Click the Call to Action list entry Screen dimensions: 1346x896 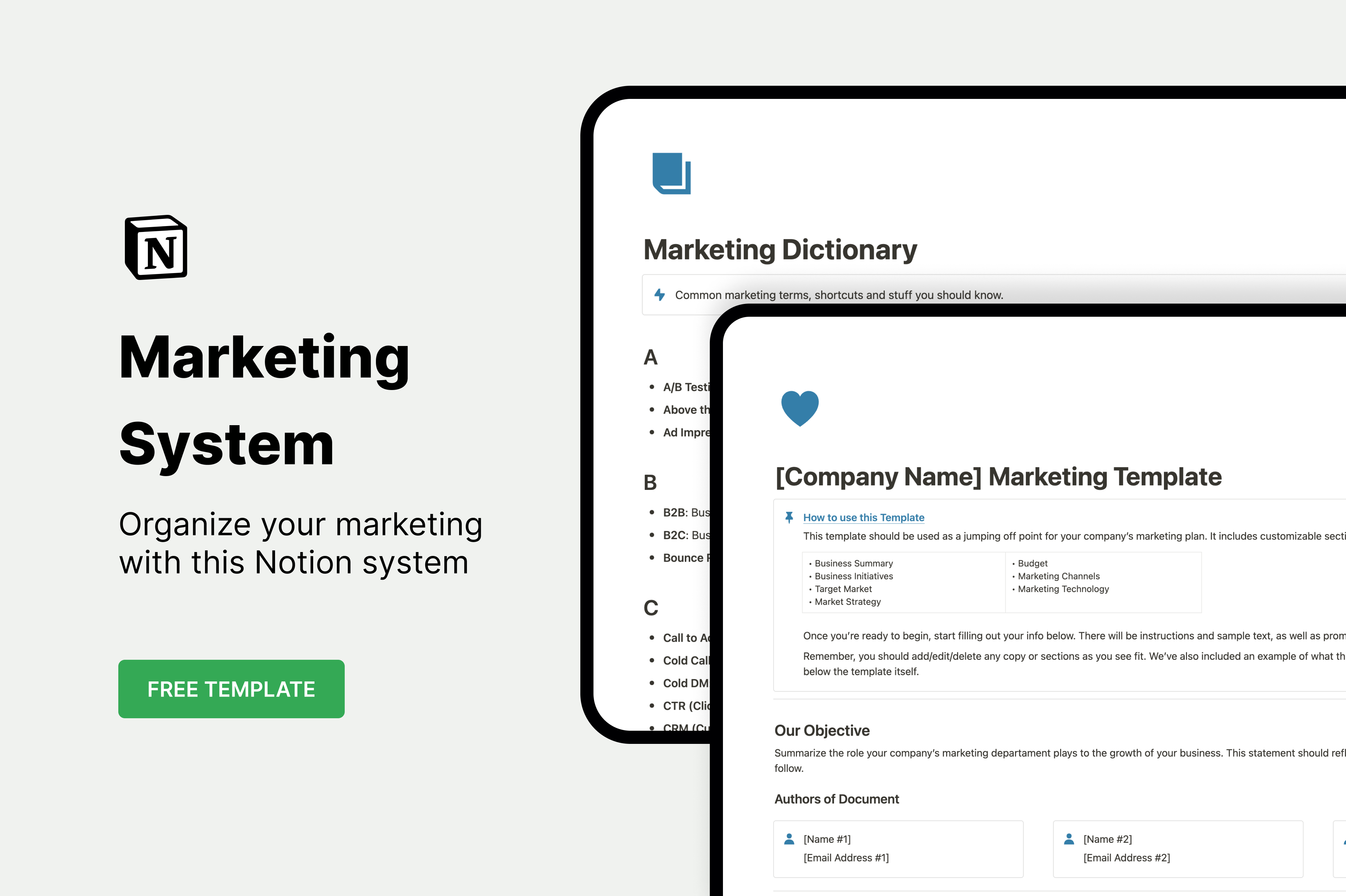pos(686,638)
